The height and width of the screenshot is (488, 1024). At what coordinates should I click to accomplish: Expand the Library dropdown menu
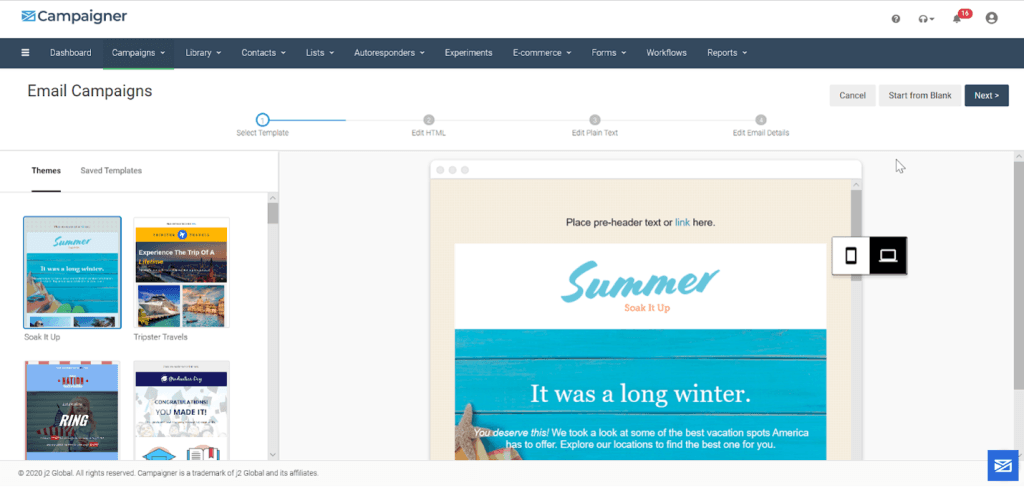pyautogui.click(x=203, y=53)
